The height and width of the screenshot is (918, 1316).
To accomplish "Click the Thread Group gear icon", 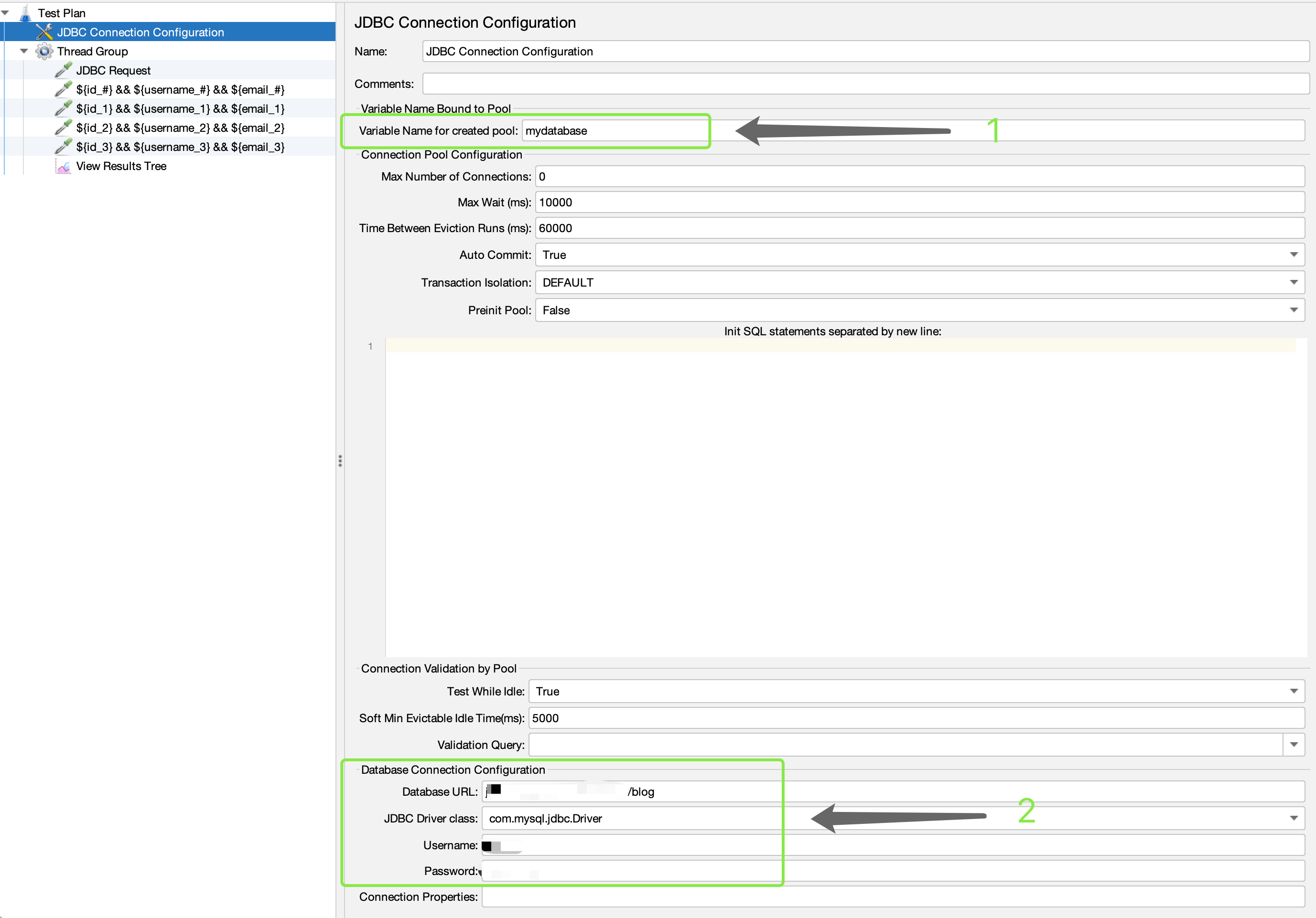I will tap(44, 52).
